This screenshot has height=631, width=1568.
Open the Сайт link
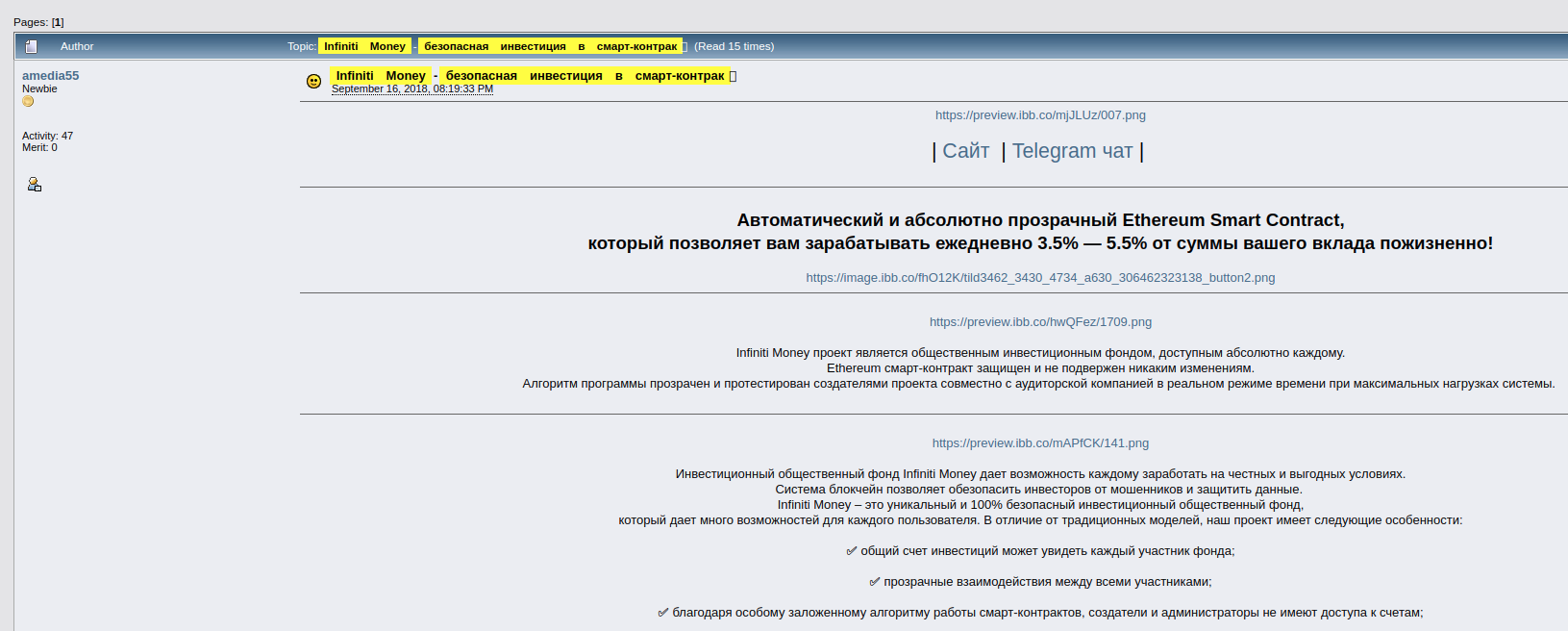[966, 151]
